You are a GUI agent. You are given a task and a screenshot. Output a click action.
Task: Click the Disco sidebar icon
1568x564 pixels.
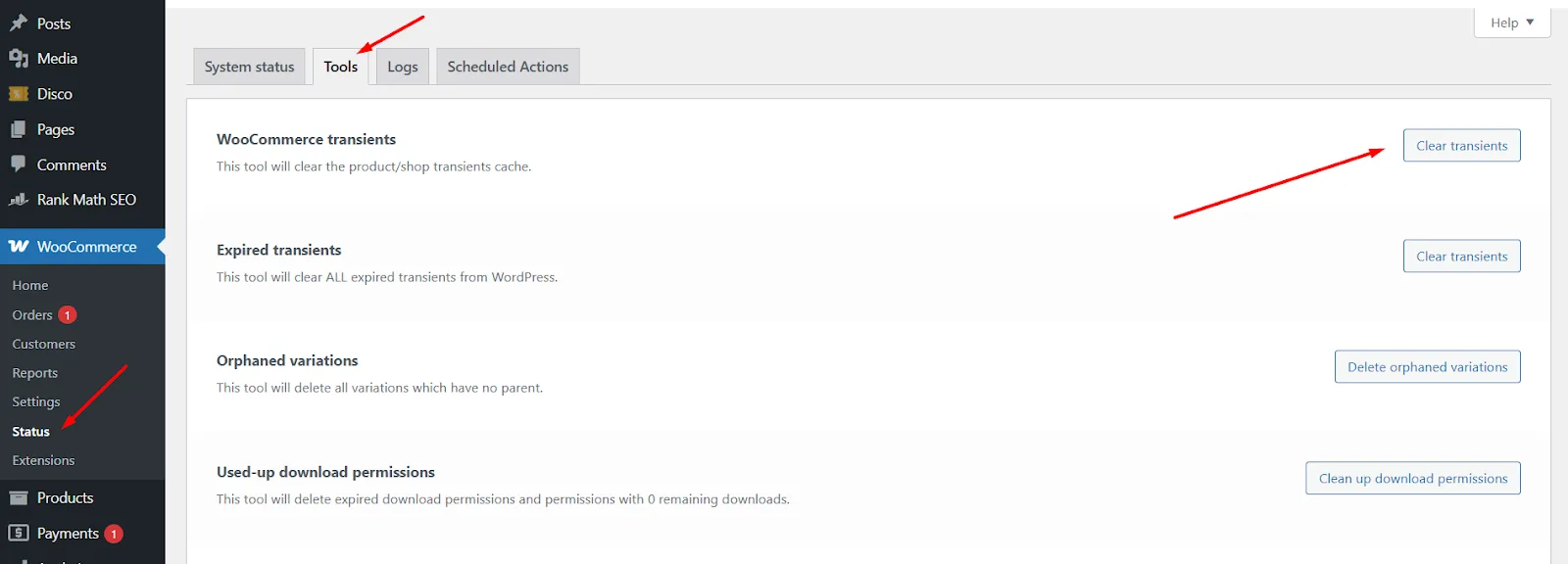(19, 94)
